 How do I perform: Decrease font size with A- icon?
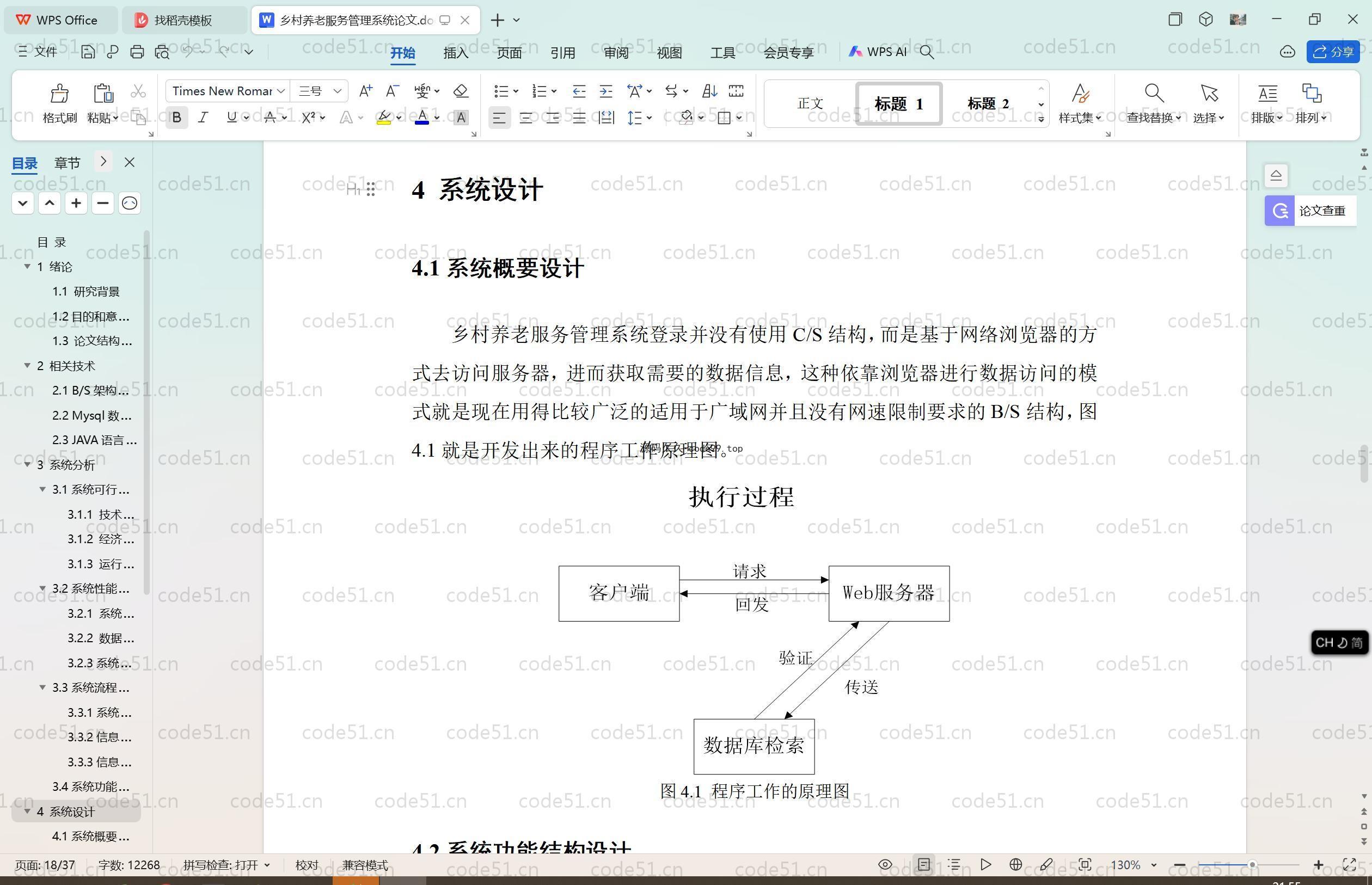(x=393, y=91)
